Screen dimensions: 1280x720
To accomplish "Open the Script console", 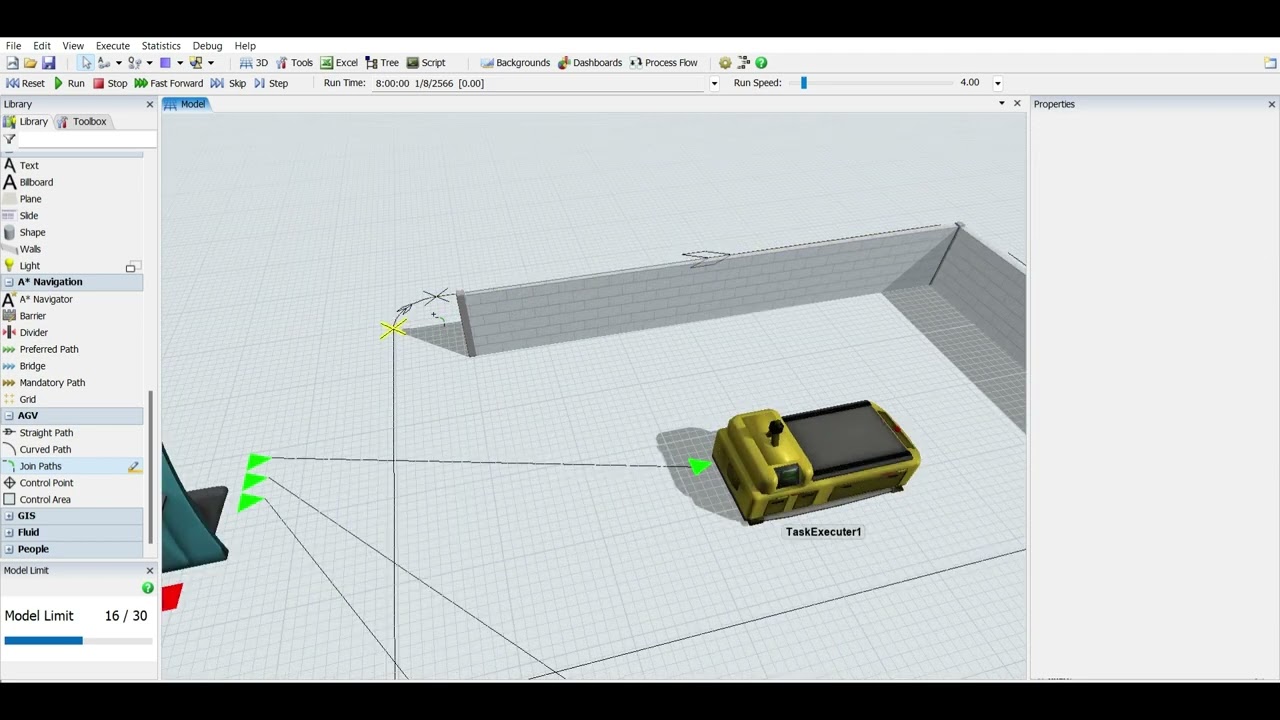I will click(x=426, y=63).
